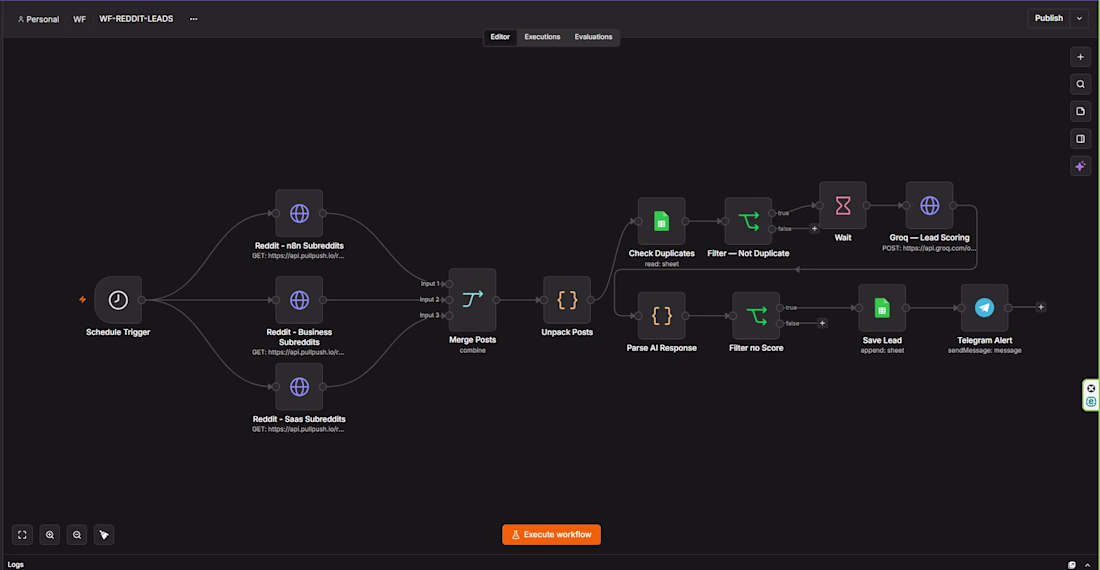1100x570 pixels.
Task: Open the Check Duplicates Google Sheets node
Action: [x=661, y=221]
